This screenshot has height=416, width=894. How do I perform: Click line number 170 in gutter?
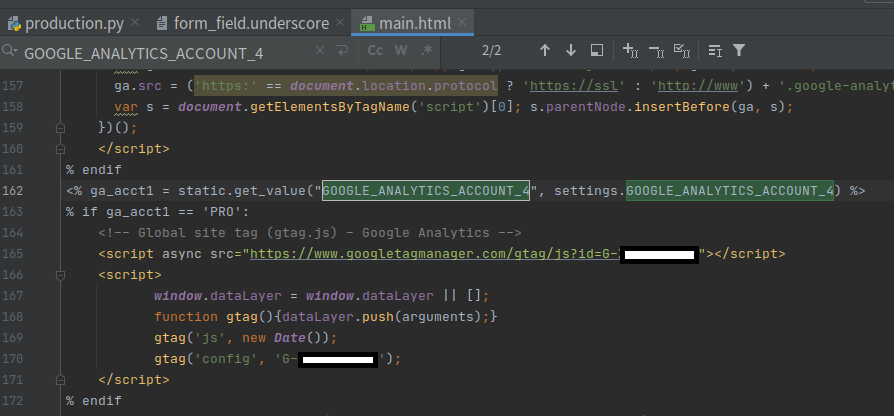click(13, 359)
